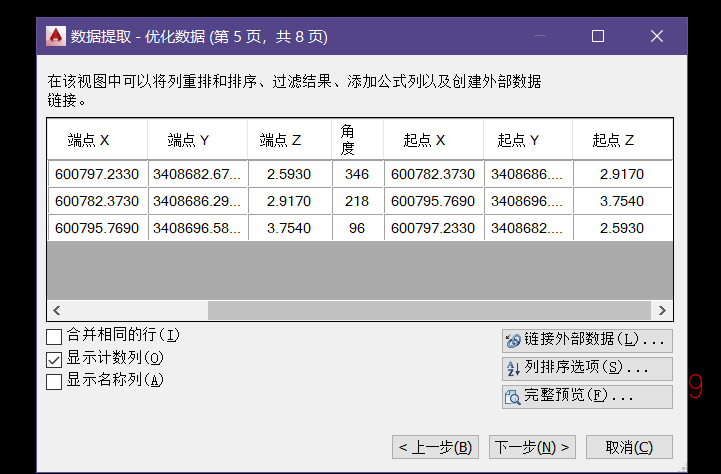
Task: Close the data extraction dialog
Action: click(656, 36)
